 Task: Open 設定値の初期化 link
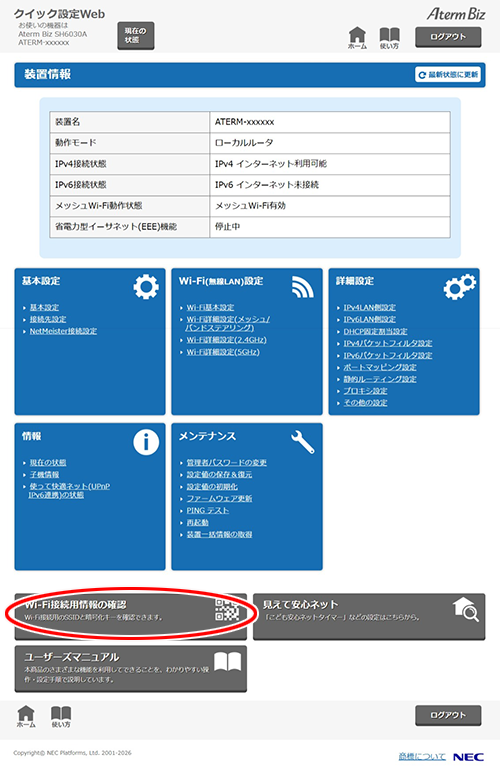click(x=212, y=487)
